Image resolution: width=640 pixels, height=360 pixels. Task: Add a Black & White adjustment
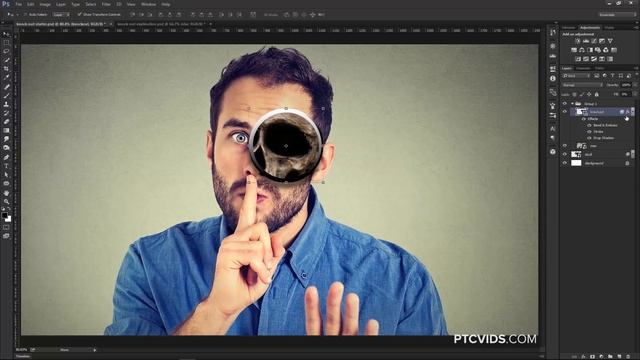coord(590,50)
